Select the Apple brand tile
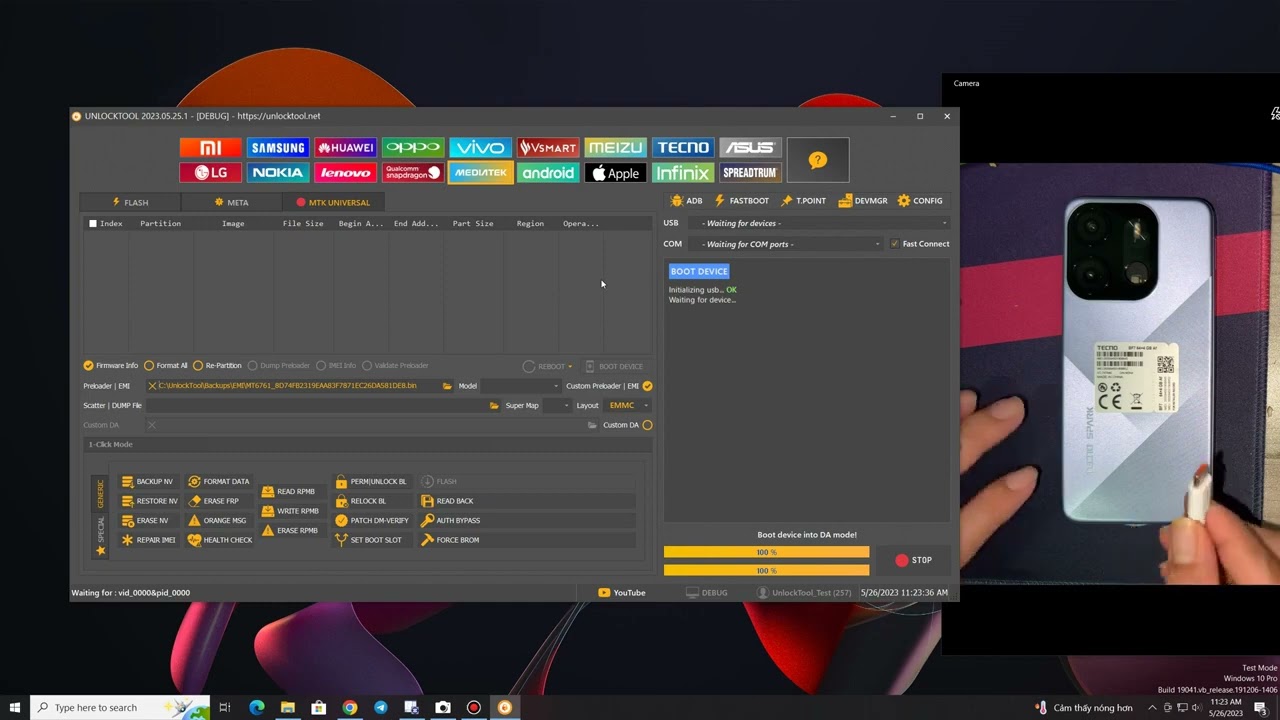Viewport: 1280px width, 720px height. (x=615, y=173)
